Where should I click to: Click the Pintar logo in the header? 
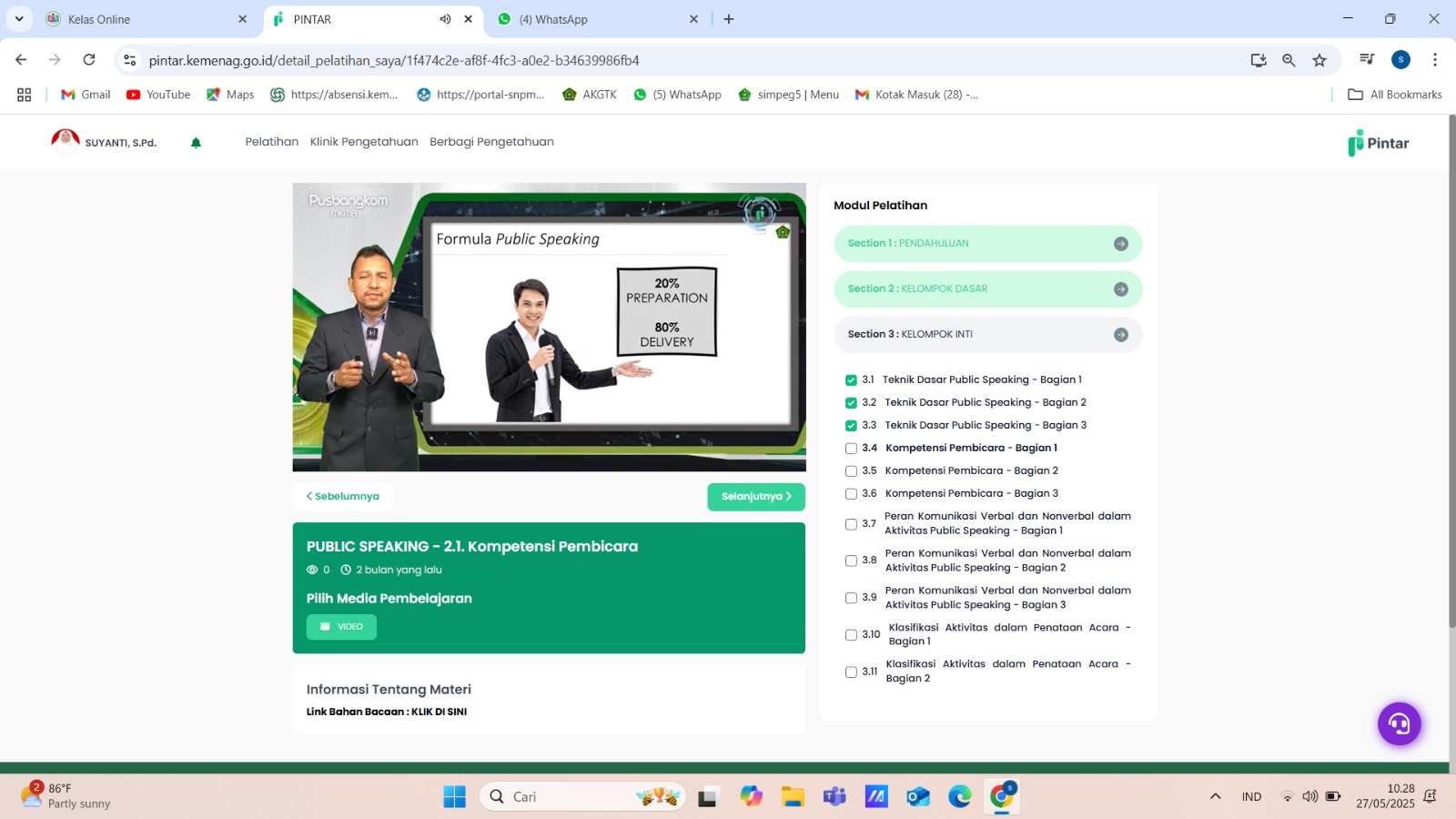1378,143
